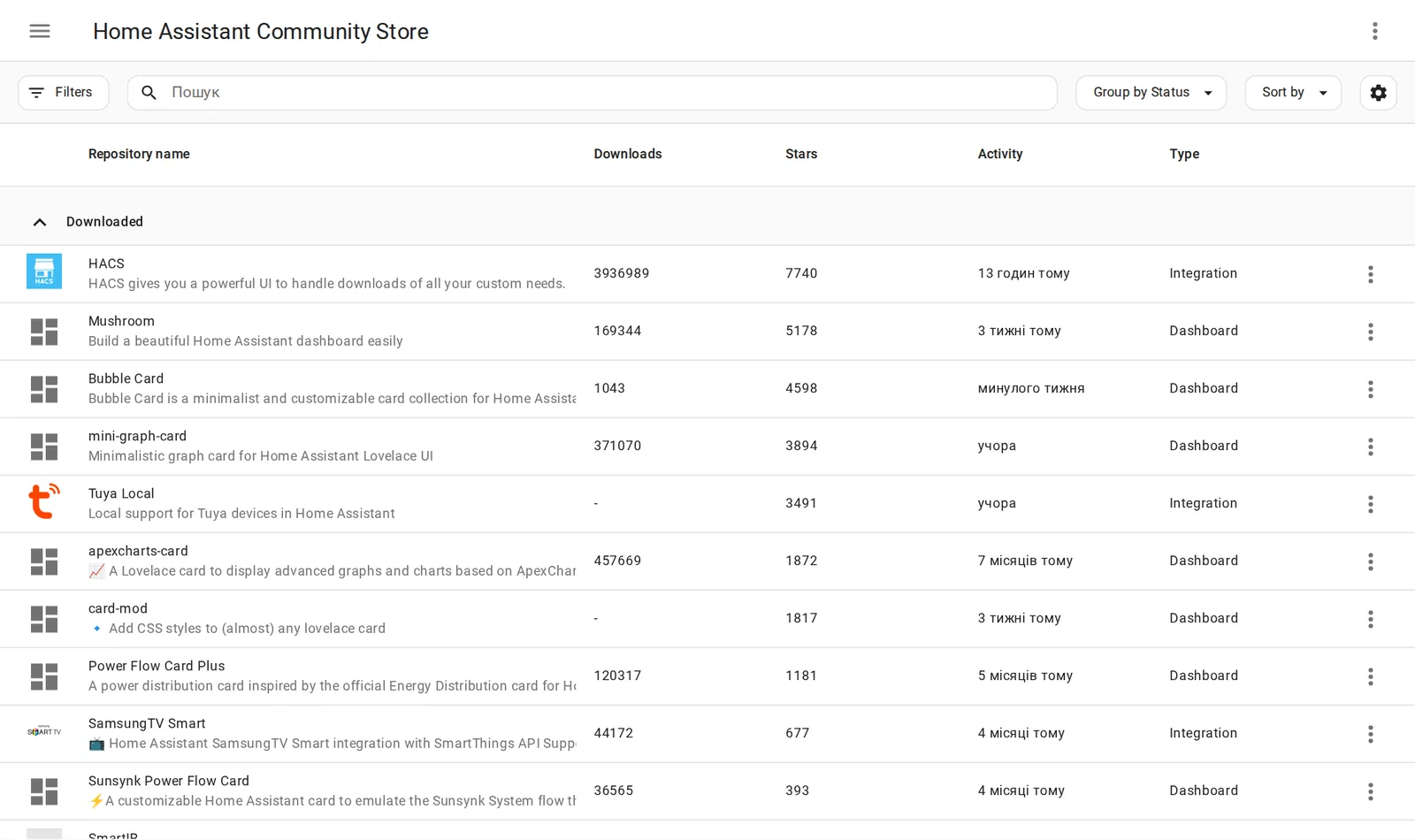
Task: Click the Sunsynk Power Flow Card icon
Action: 44,791
